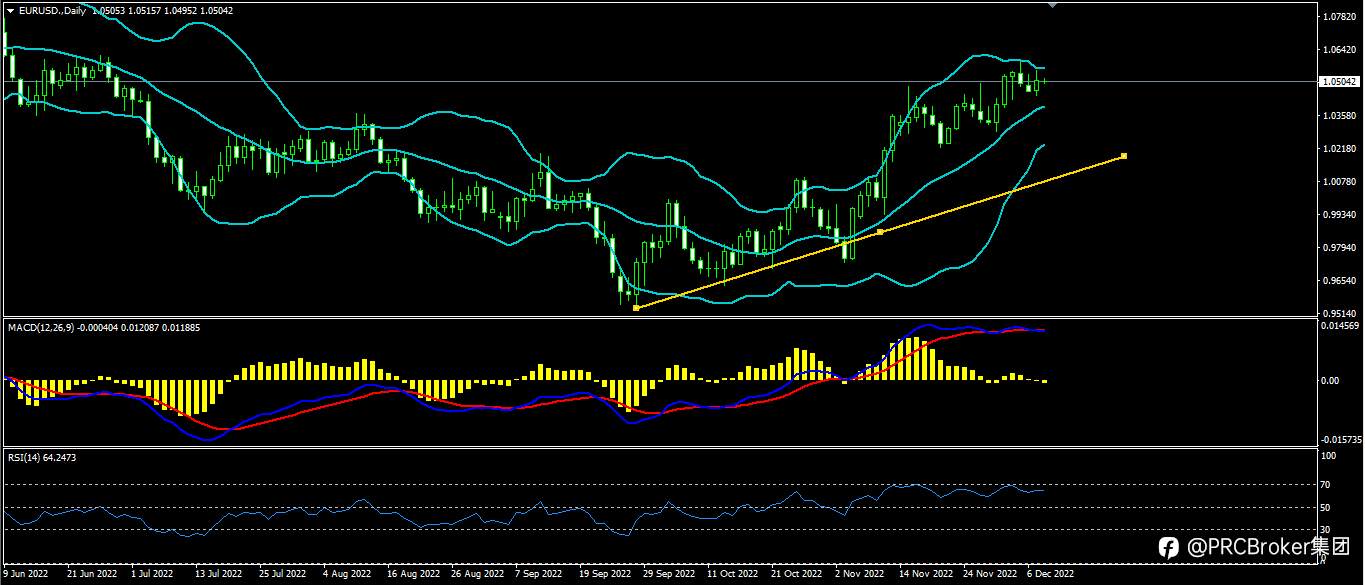
Task: Open the one-click trading arrow beside EURUSD
Action: coord(10,10)
